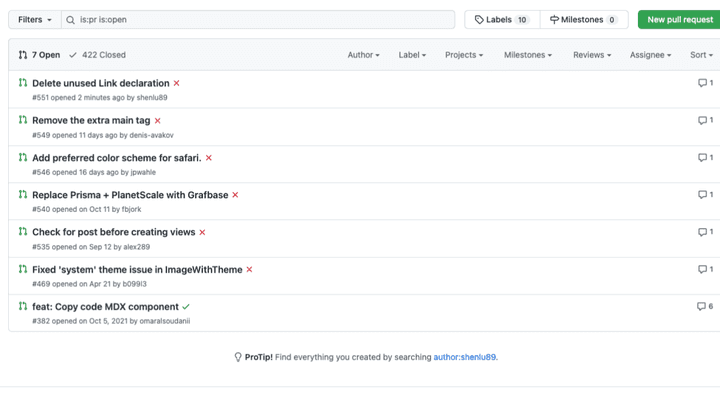Image resolution: width=720 pixels, height=404 pixels.
Task: Focus the is:pr is:open search field
Action: point(260,20)
